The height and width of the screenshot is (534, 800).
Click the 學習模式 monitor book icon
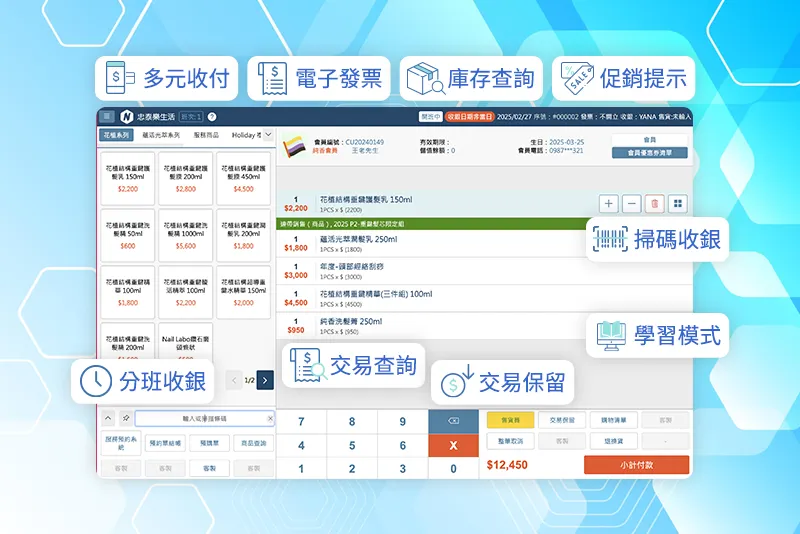coord(611,336)
